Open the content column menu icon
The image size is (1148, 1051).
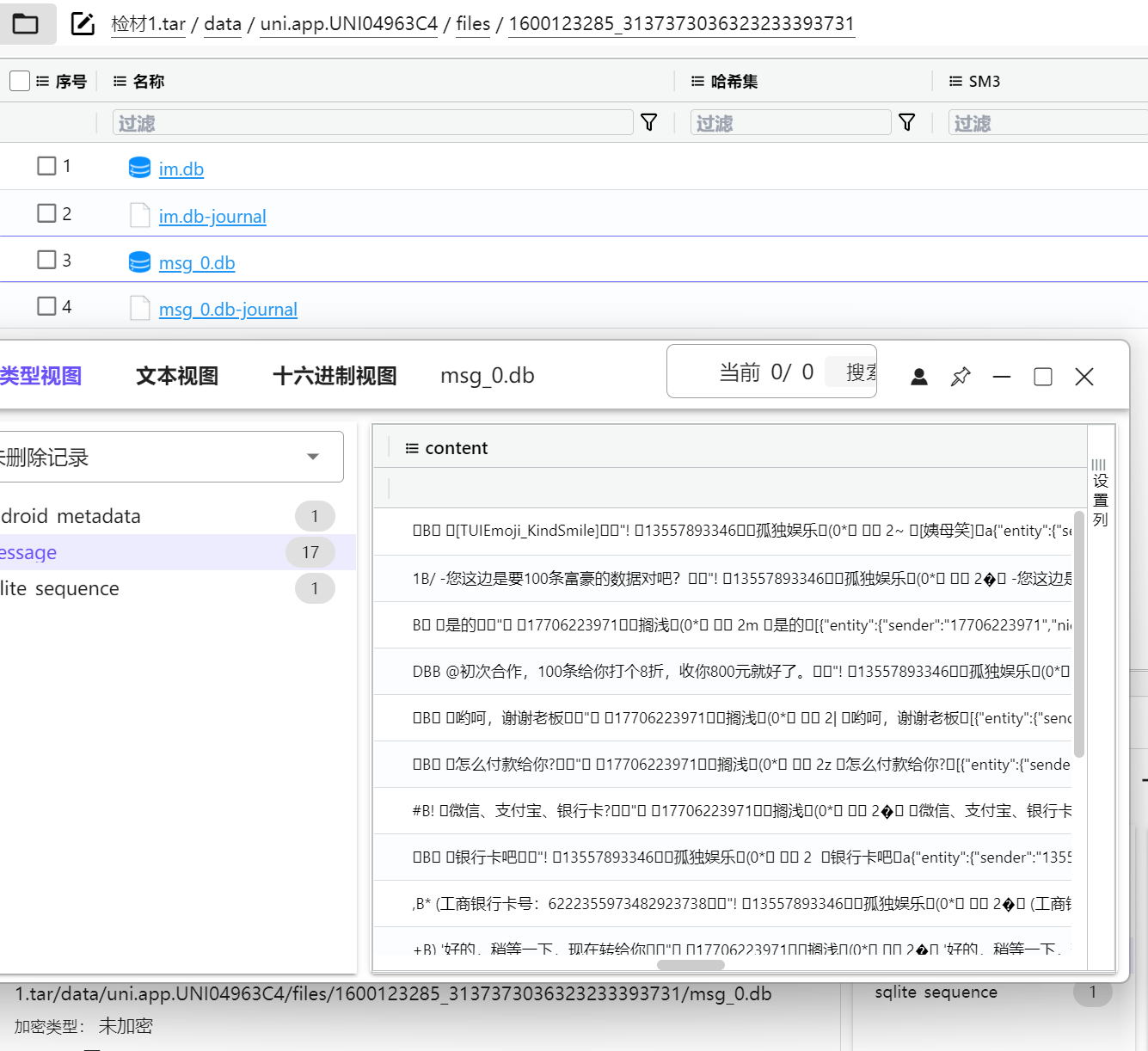pyautogui.click(x=412, y=448)
